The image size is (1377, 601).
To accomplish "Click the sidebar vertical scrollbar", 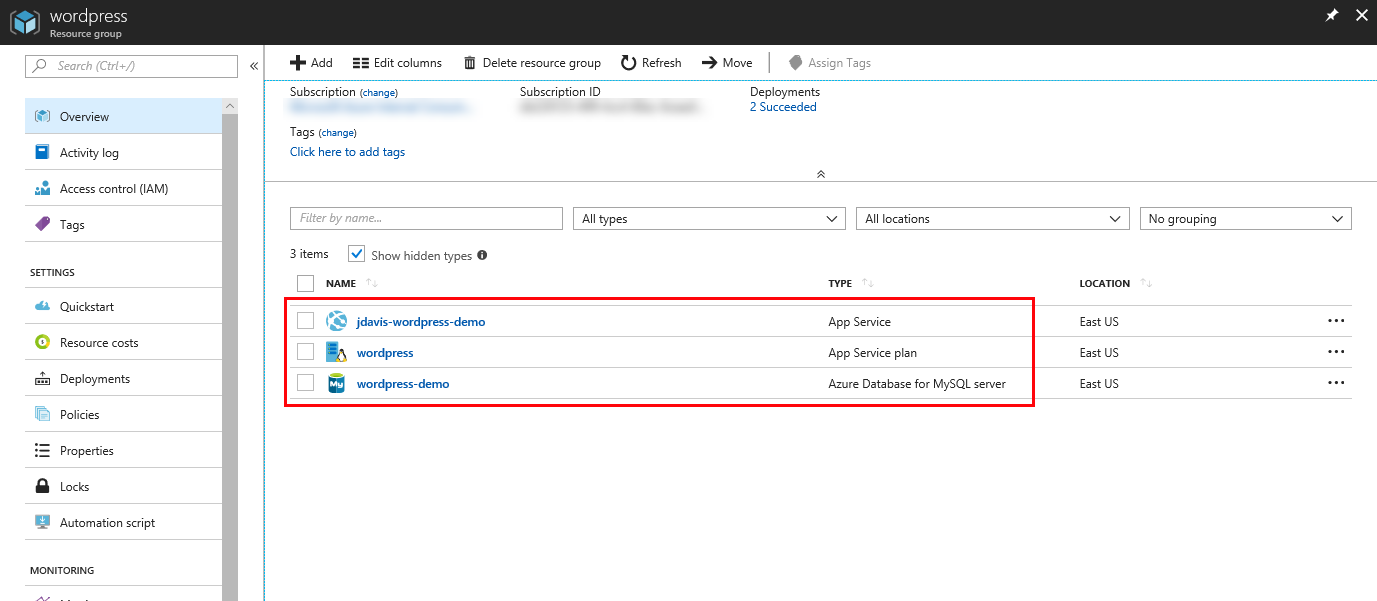I will point(230,355).
